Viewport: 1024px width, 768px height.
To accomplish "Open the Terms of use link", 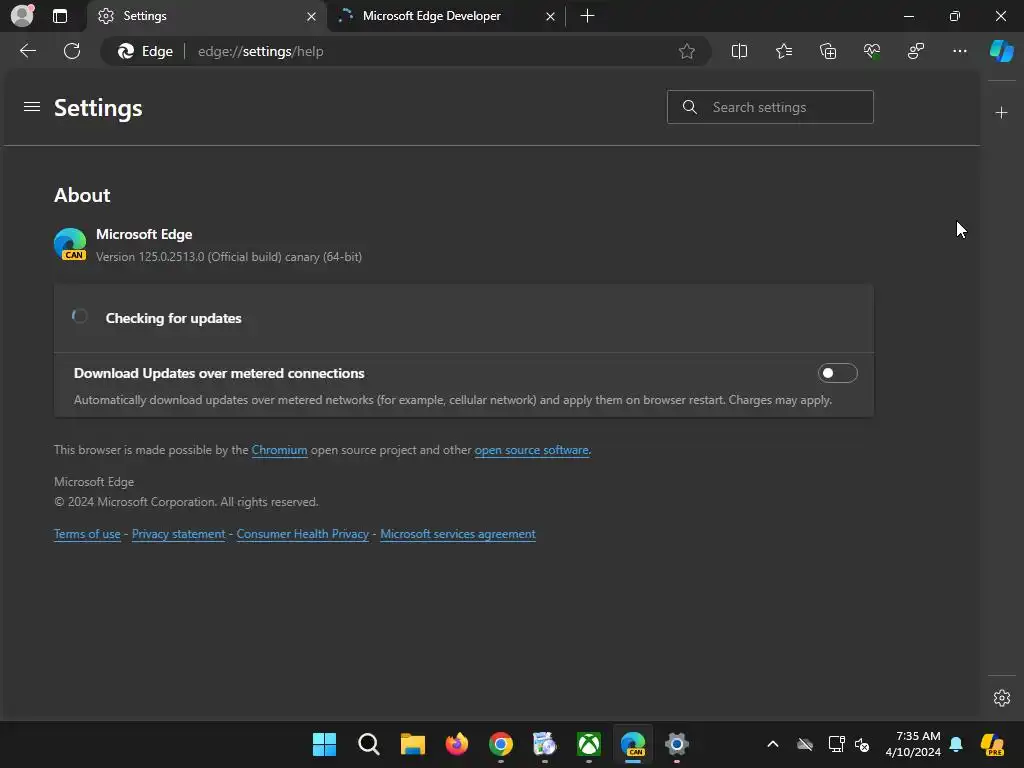I will [x=87, y=534].
